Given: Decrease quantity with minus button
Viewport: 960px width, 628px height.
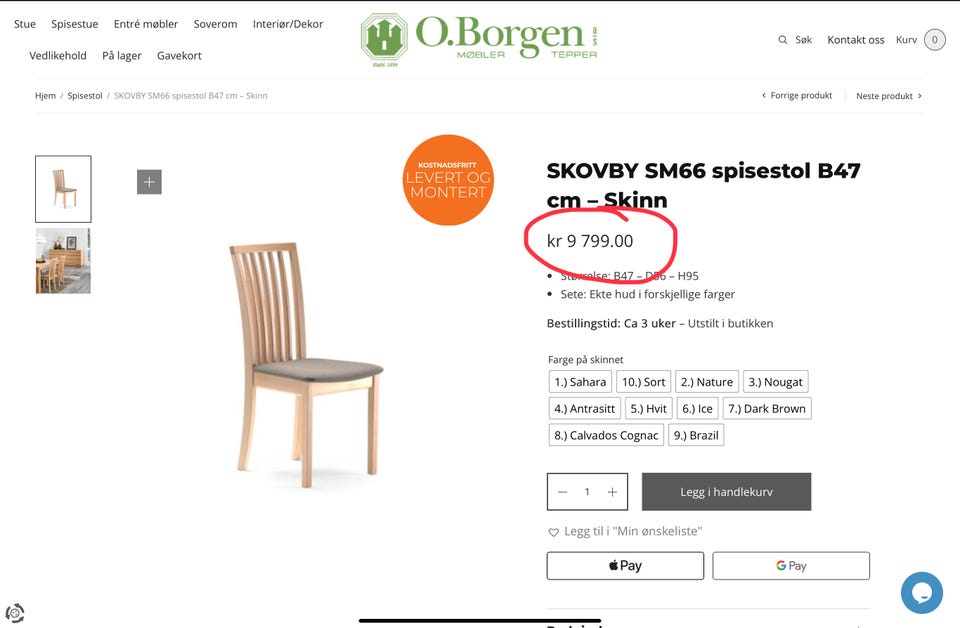Looking at the screenshot, I should (x=563, y=492).
